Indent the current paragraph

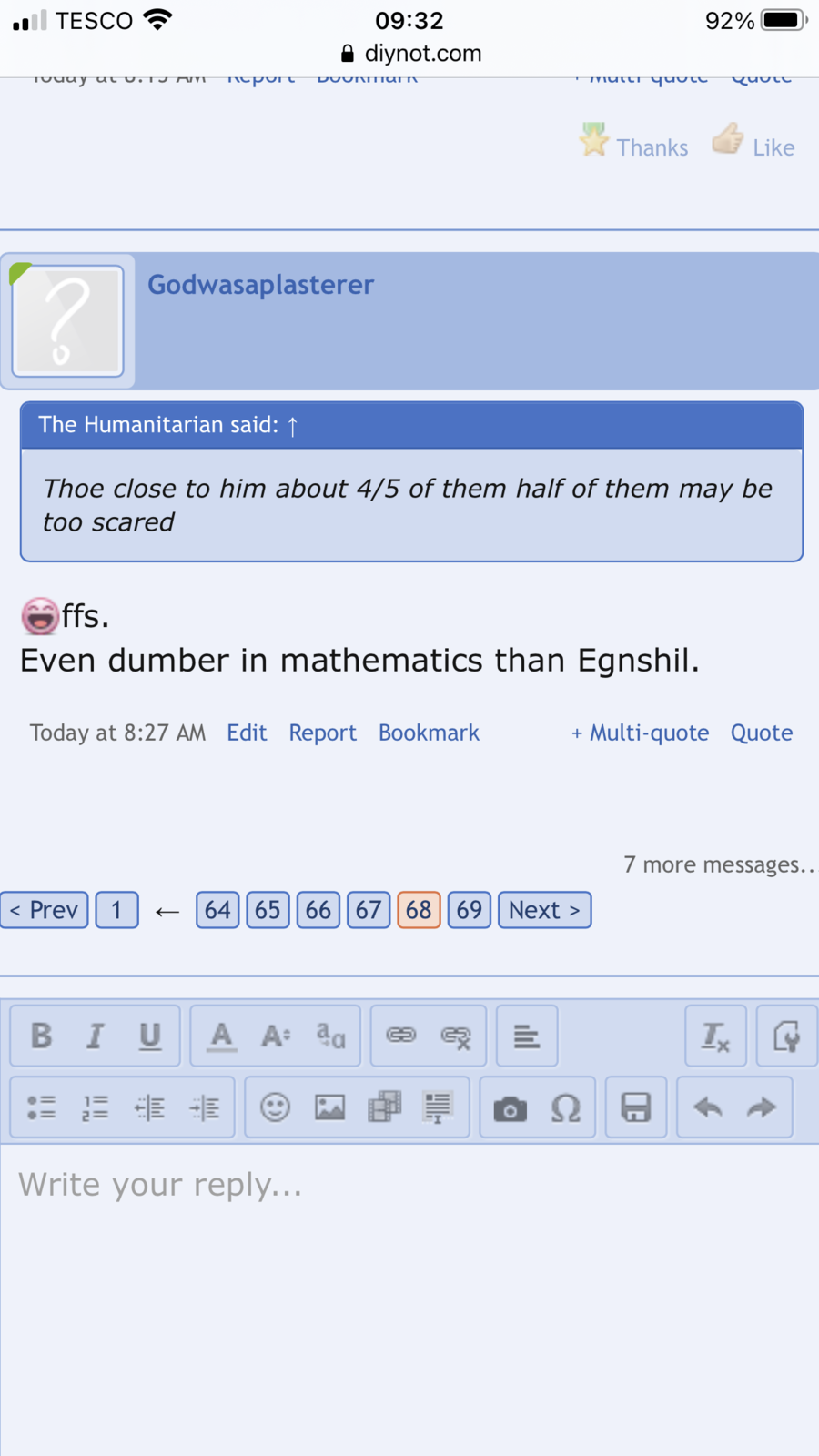point(205,1107)
